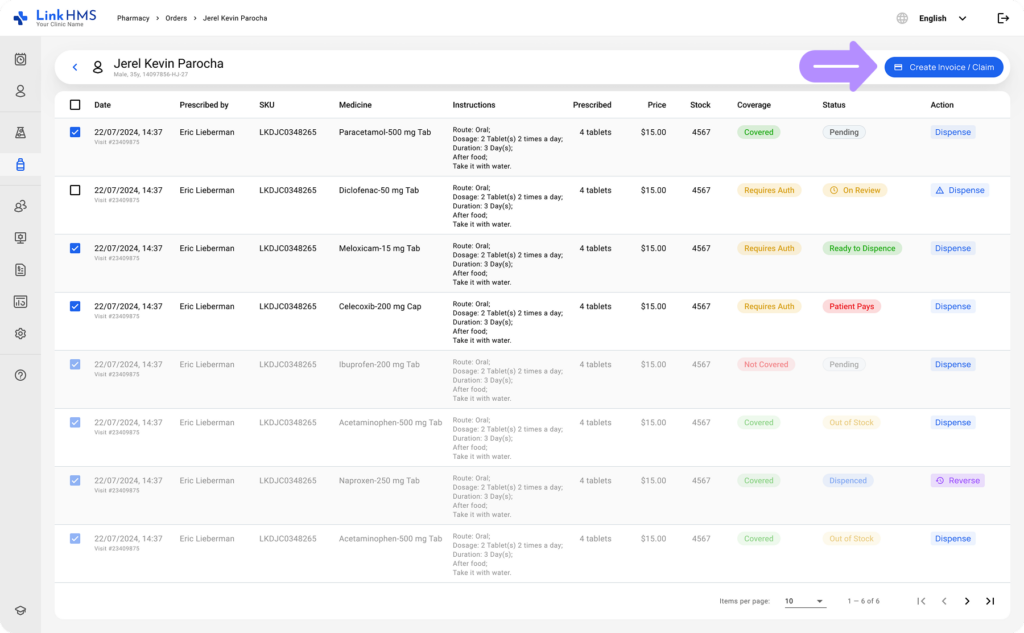Dispense the Ibuprofen-200 mg Tab order

pos(953,365)
